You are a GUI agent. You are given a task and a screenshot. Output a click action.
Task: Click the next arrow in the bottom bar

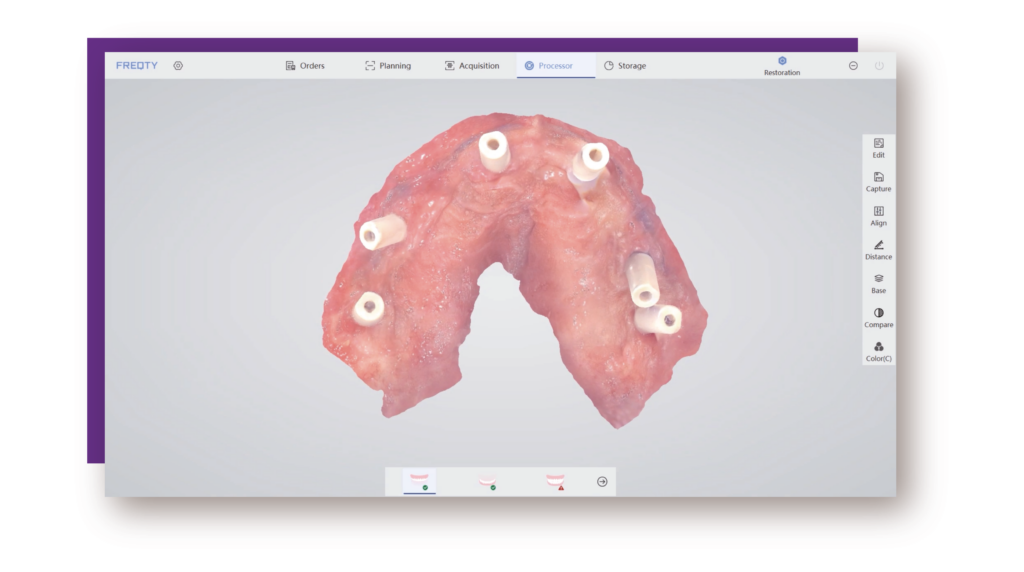pyautogui.click(x=602, y=482)
